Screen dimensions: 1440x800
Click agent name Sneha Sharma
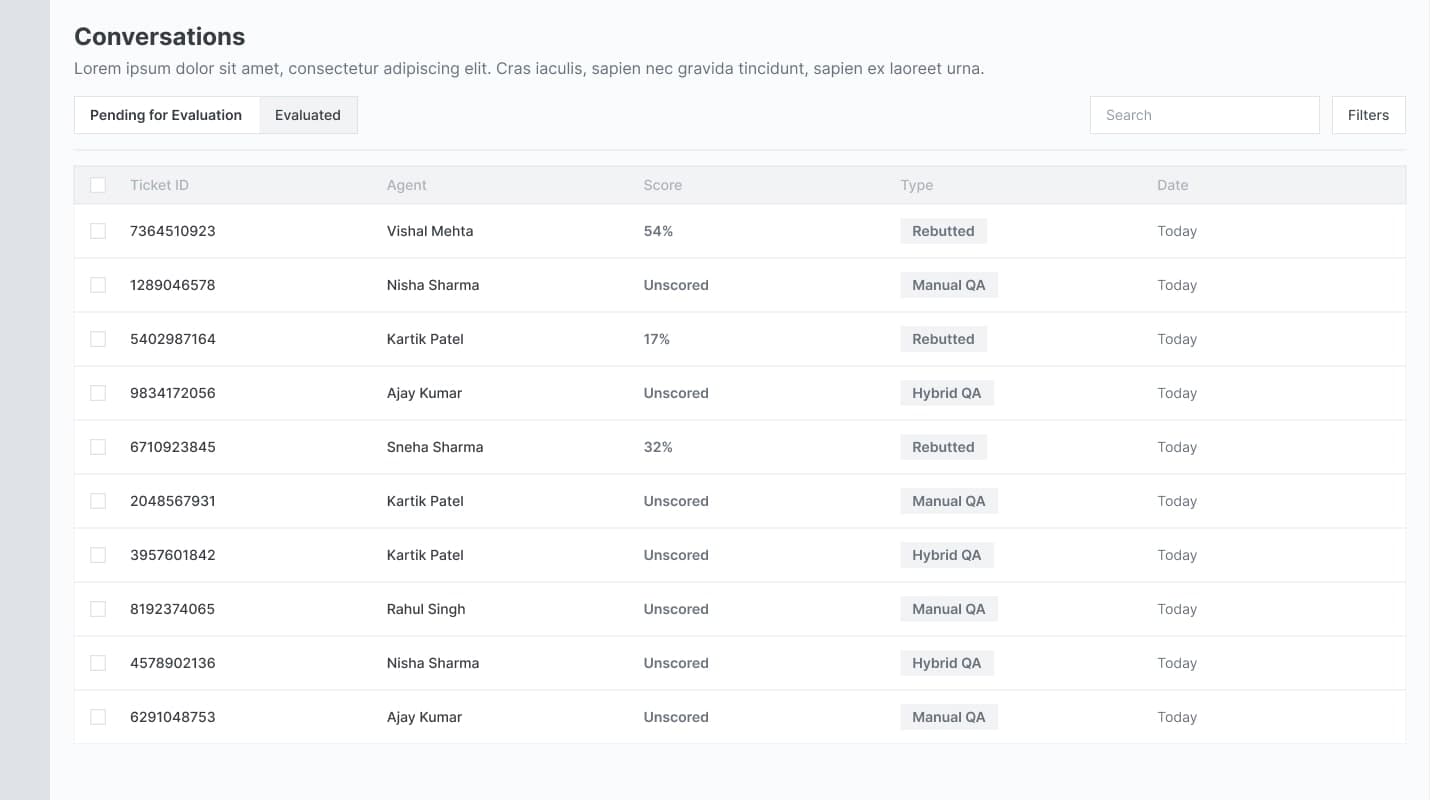tap(435, 447)
